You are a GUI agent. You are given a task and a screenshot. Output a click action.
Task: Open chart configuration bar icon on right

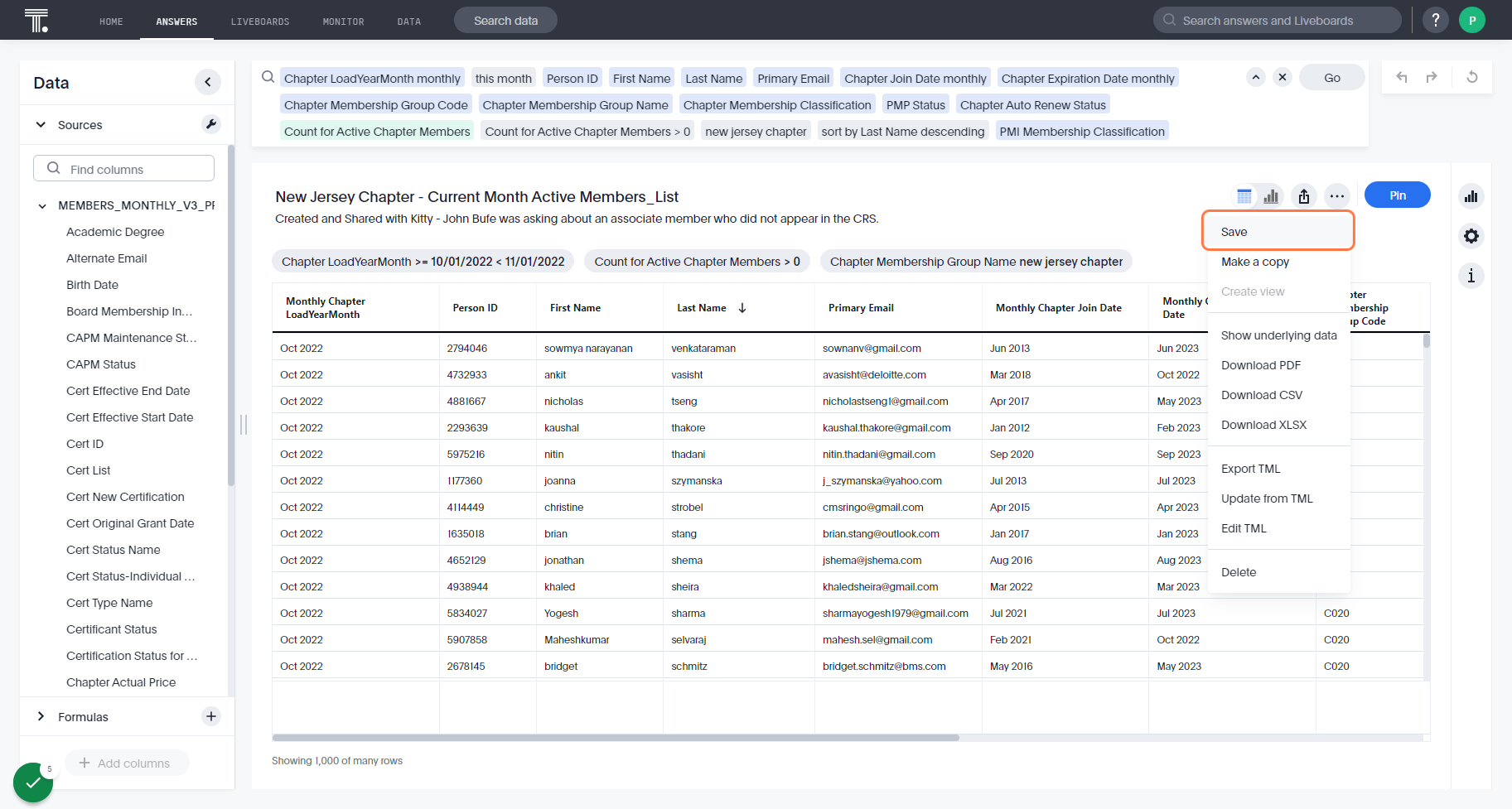[x=1471, y=196]
